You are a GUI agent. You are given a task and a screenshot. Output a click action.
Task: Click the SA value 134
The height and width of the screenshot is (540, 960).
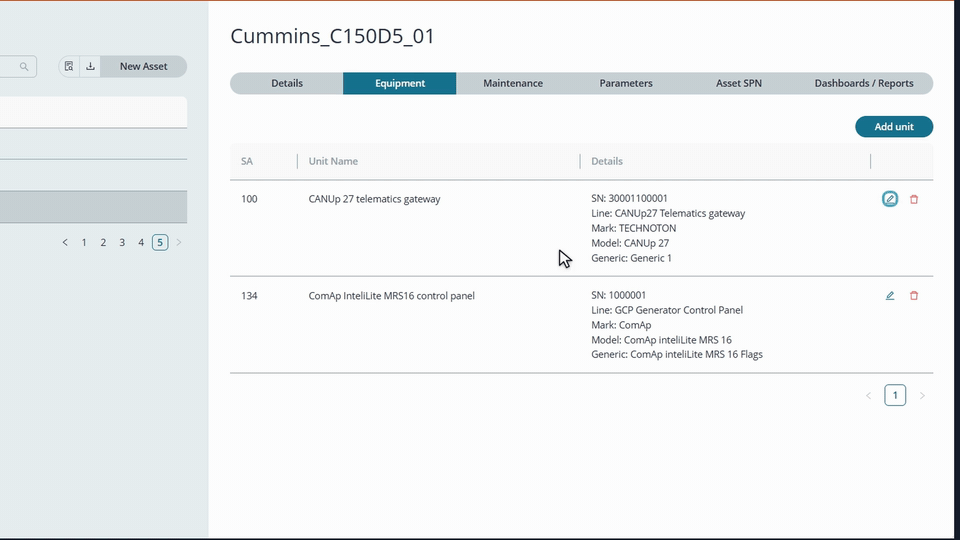249,296
